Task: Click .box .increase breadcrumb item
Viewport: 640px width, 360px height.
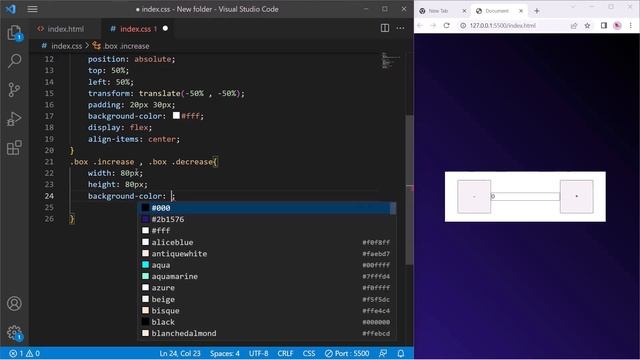Action: (121, 46)
